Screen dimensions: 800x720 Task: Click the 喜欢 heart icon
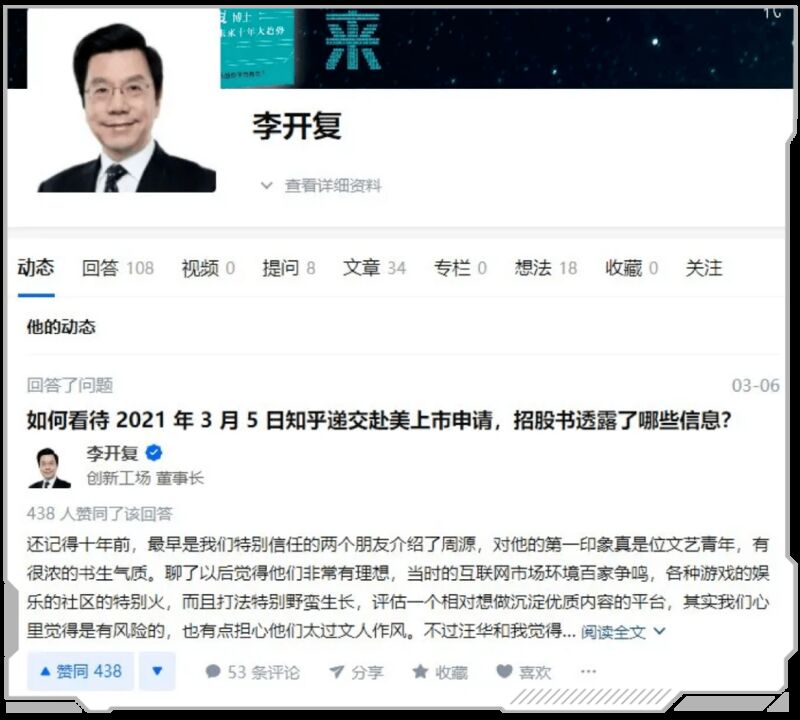pos(504,672)
